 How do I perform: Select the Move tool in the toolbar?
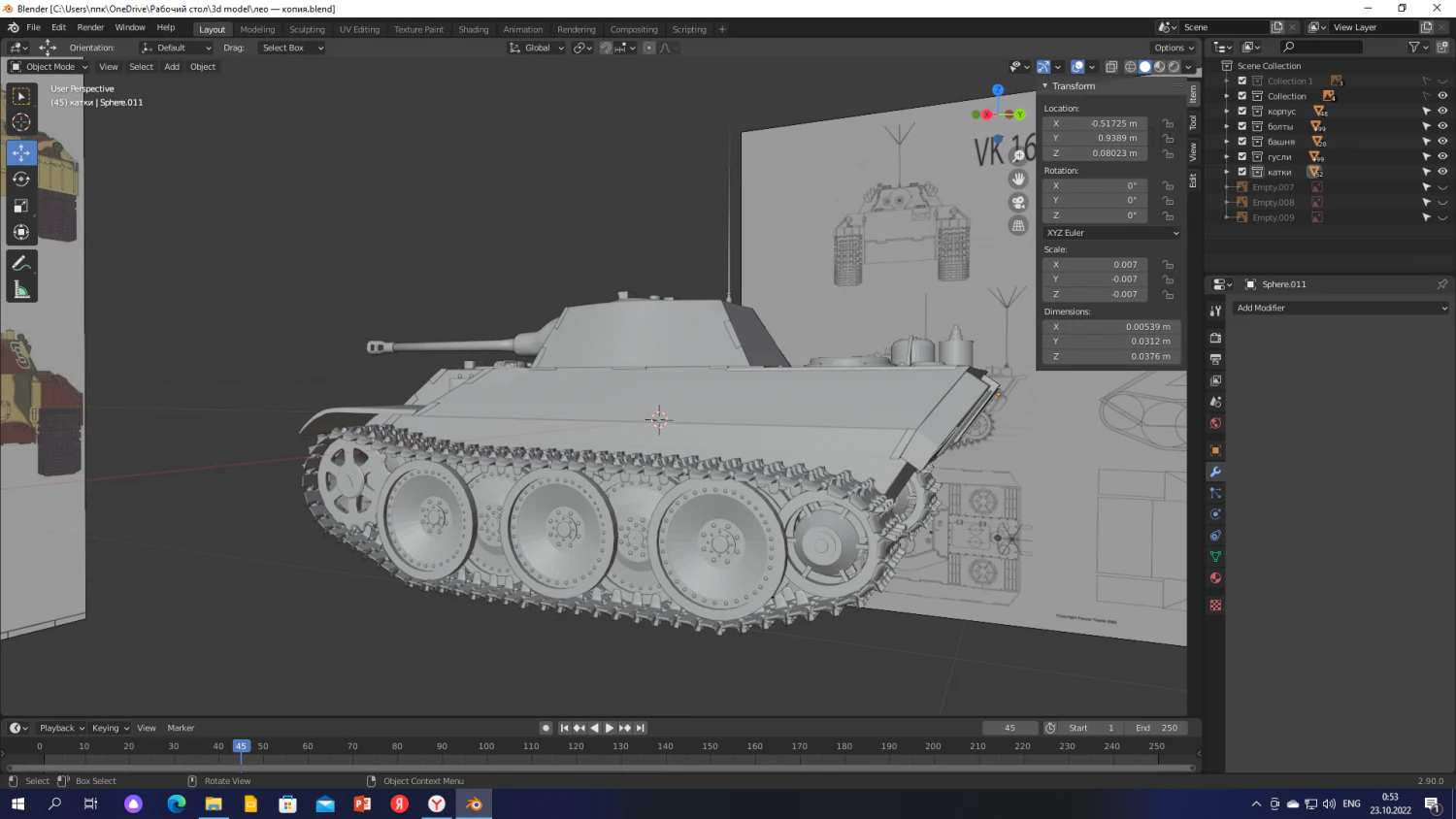(20, 152)
